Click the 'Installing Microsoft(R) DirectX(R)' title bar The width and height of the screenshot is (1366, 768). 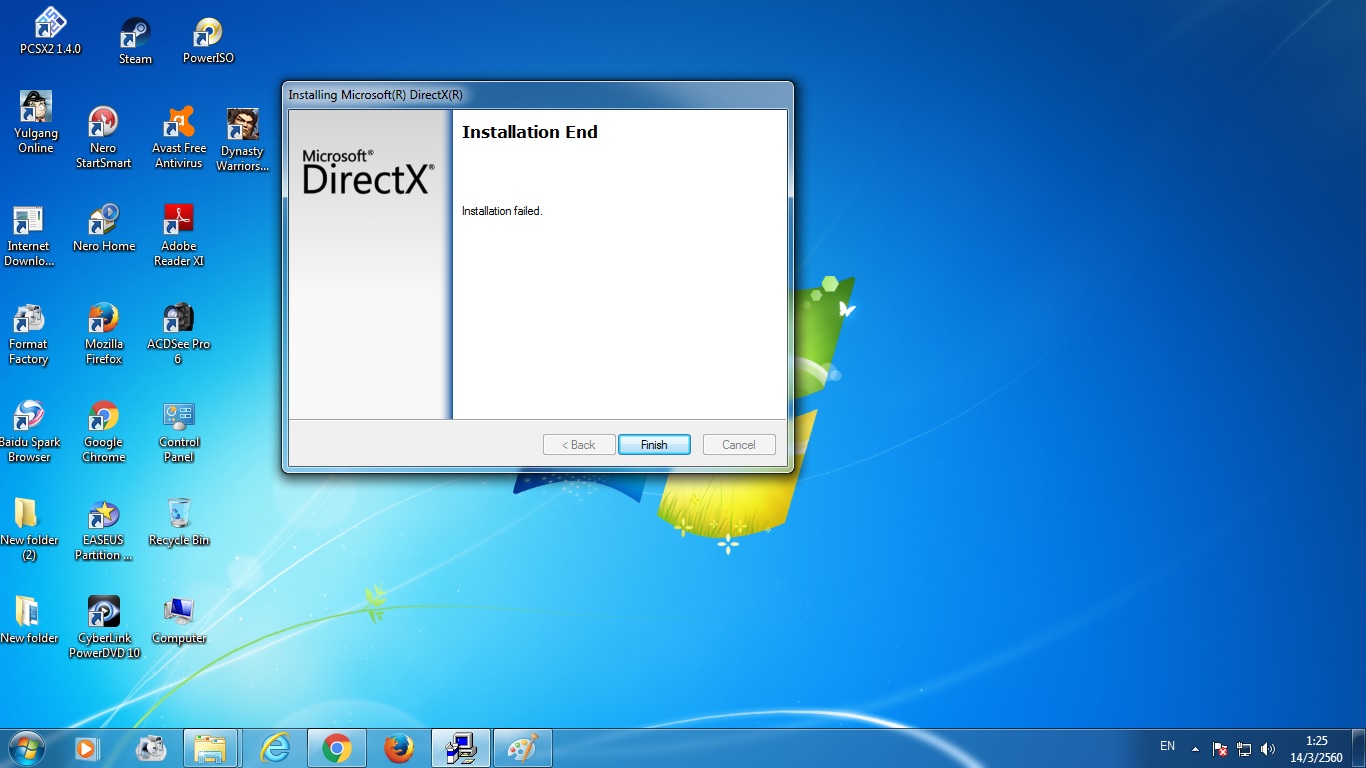(x=538, y=95)
